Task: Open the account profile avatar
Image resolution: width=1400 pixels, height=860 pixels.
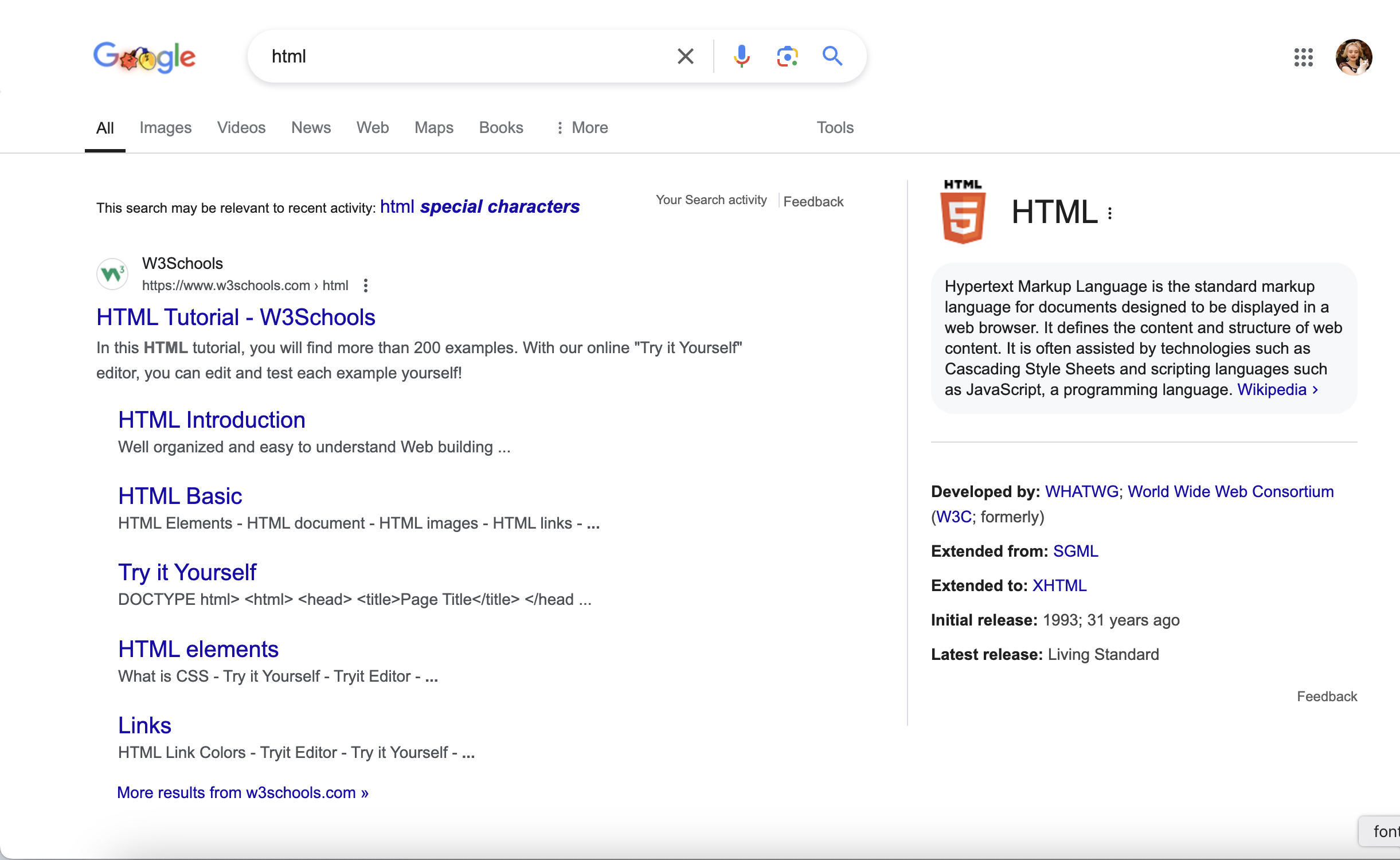Action: pos(1354,57)
